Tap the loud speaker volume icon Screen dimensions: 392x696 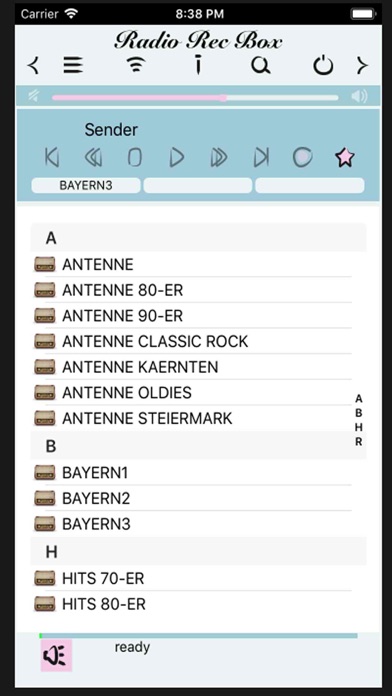click(x=359, y=96)
